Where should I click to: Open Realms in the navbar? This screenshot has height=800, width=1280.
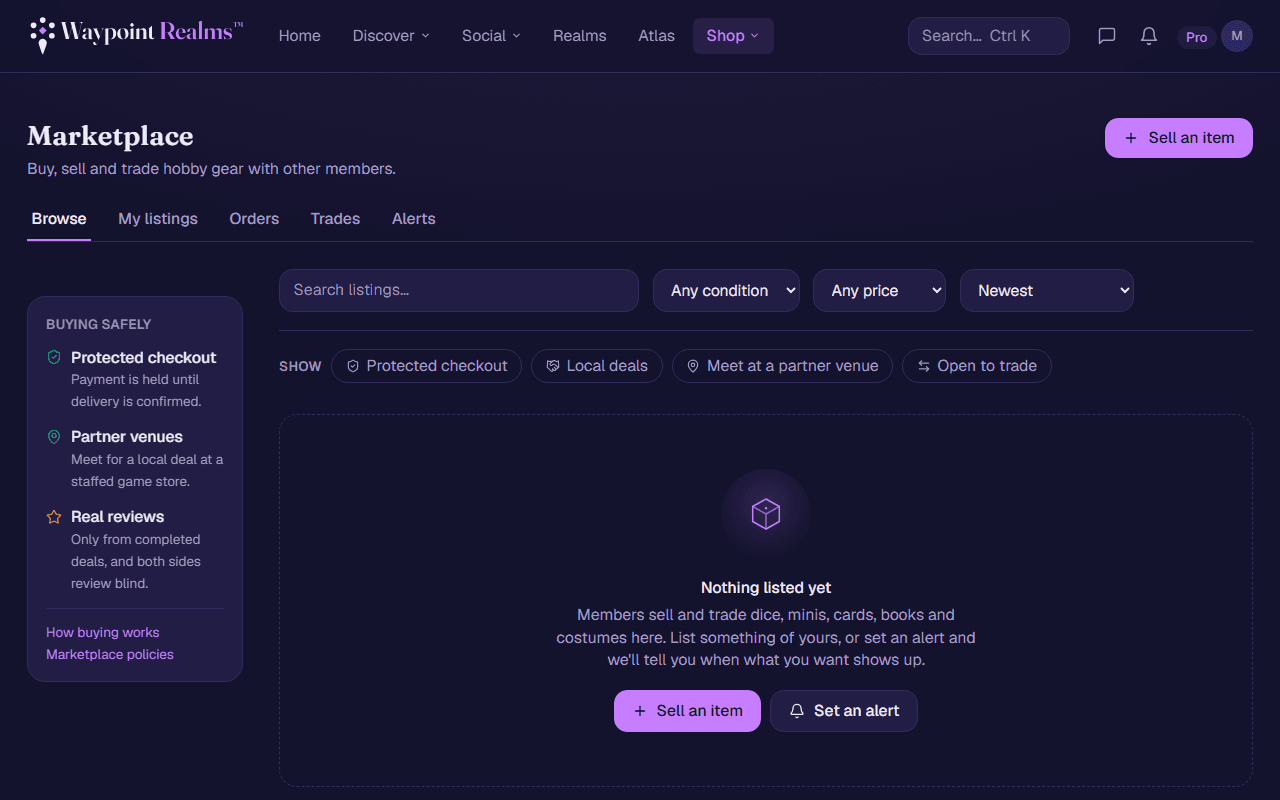pyautogui.click(x=580, y=36)
